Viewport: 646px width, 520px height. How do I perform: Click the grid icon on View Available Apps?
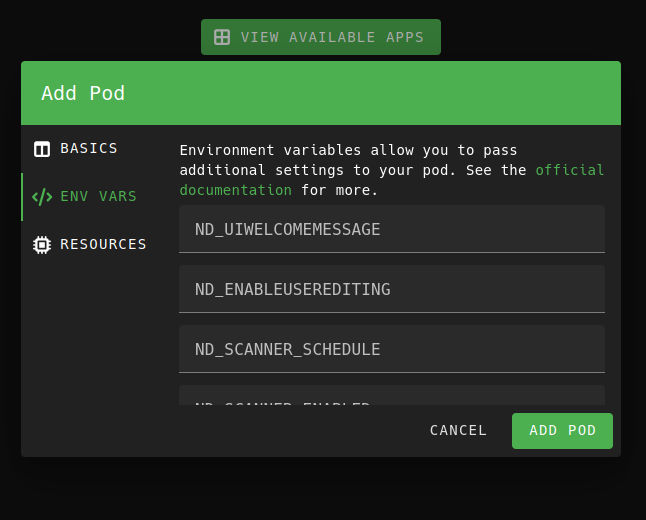(x=222, y=37)
